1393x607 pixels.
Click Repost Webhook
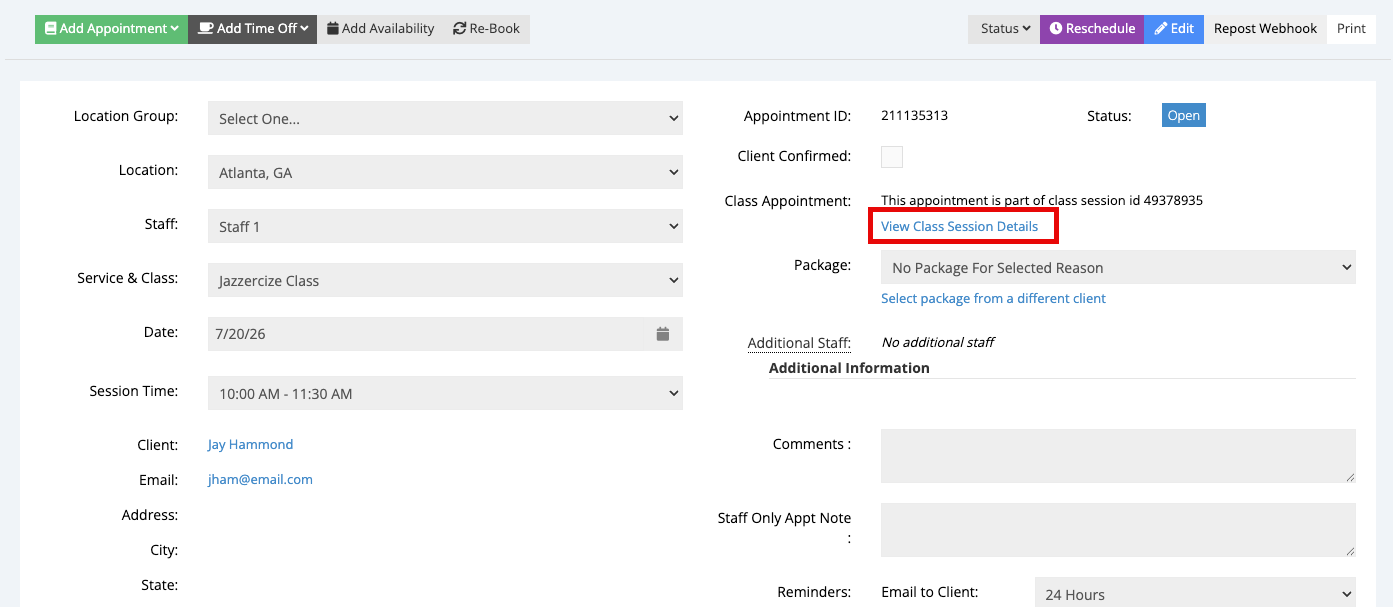(1265, 29)
